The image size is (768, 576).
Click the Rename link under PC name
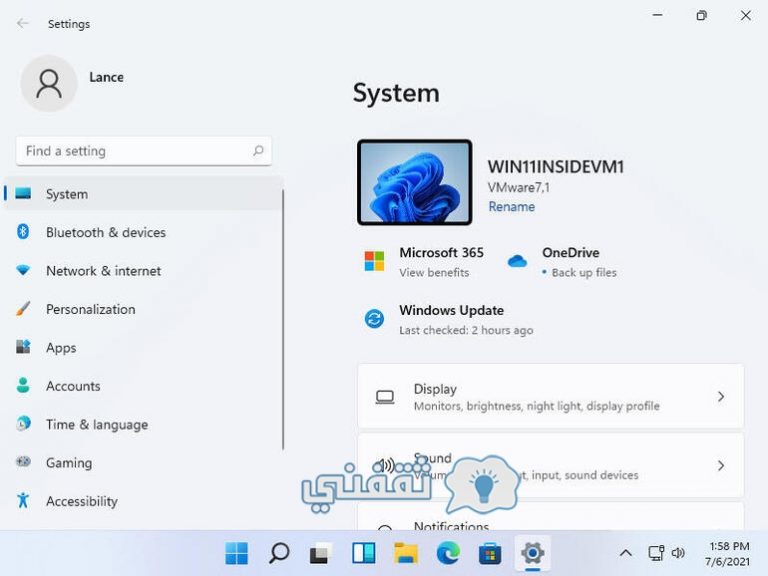point(511,207)
